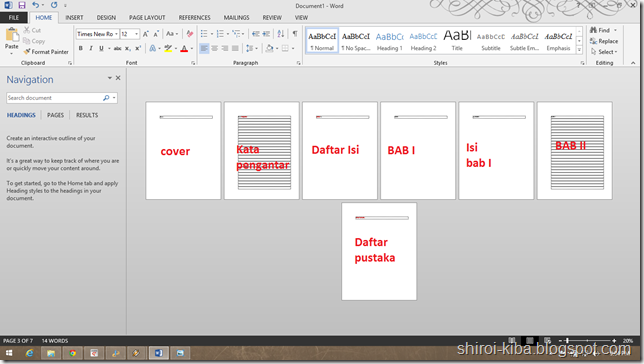This screenshot has width=644, height=364.
Task: Increase paragraph indent
Action: click(x=266, y=34)
